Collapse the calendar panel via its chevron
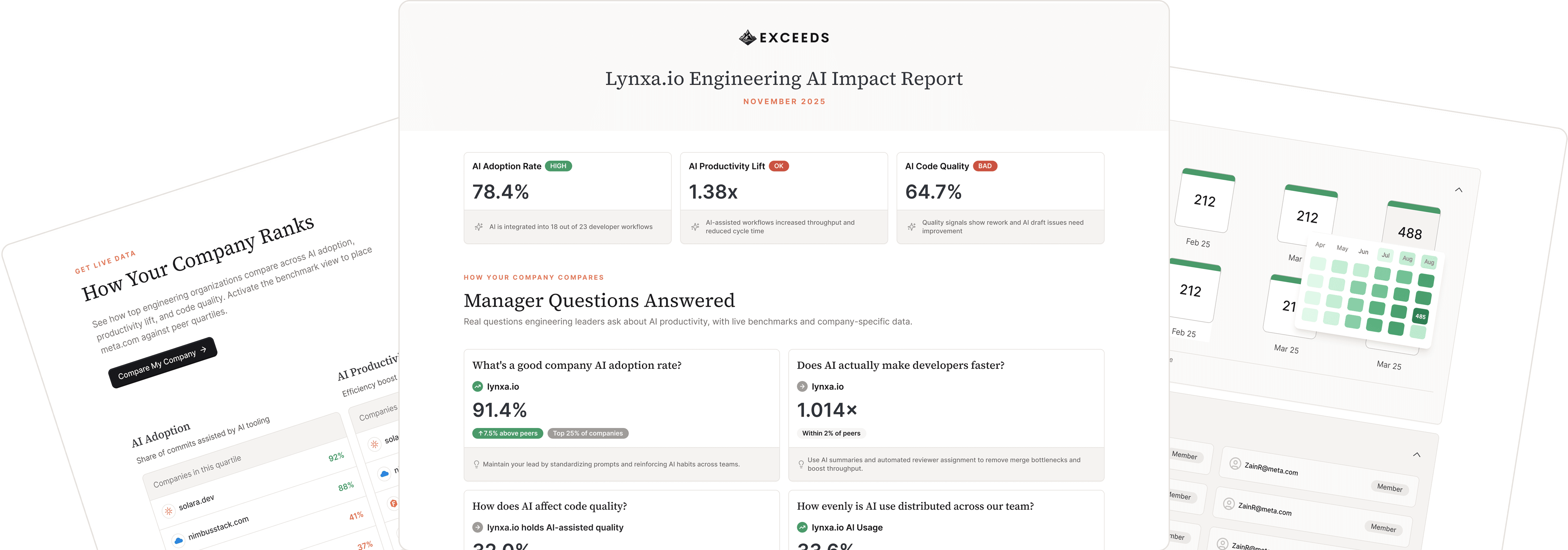The width and height of the screenshot is (1568, 550). pyautogui.click(x=1460, y=189)
